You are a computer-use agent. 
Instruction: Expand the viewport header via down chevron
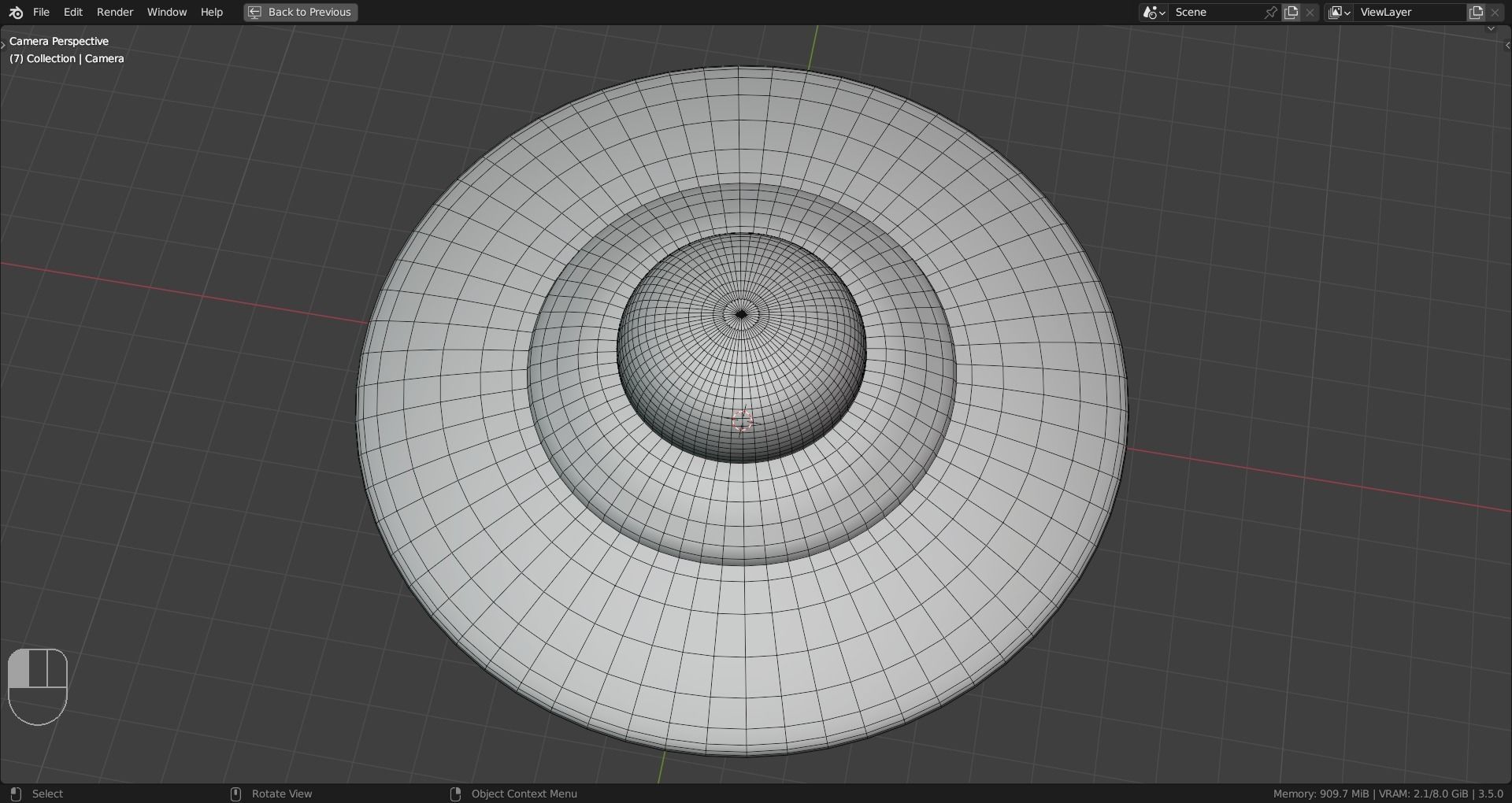pos(1491,29)
